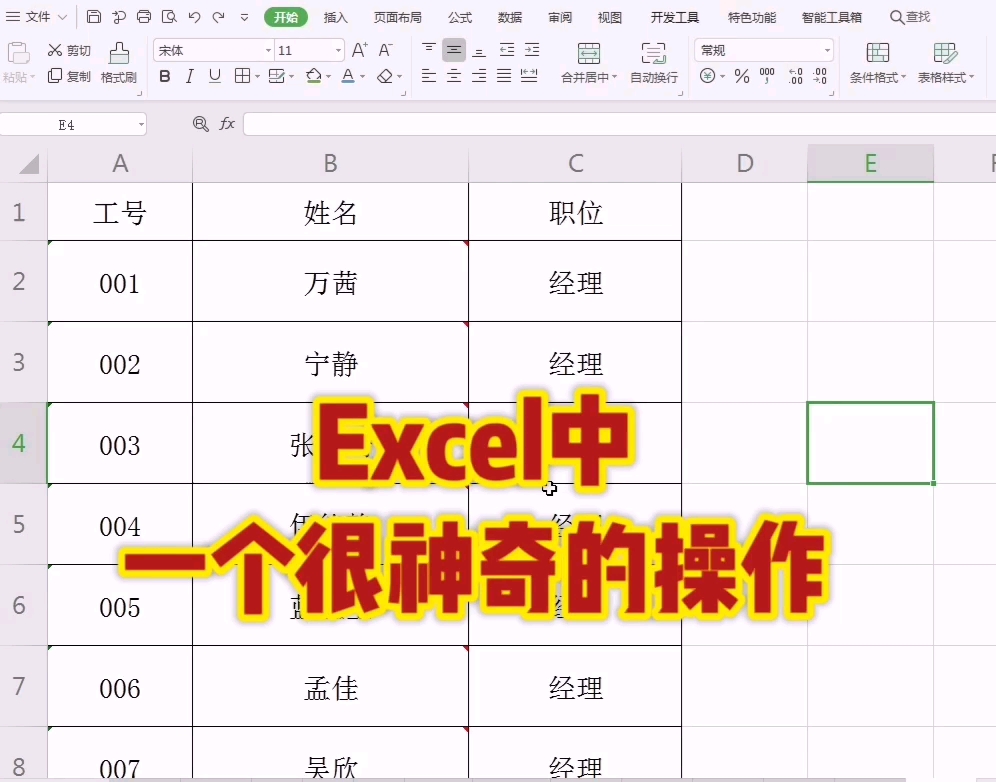Image resolution: width=996 pixels, height=782 pixels.
Task: Open the 智能工具箱 tab
Action: pyautogui.click(x=831, y=17)
